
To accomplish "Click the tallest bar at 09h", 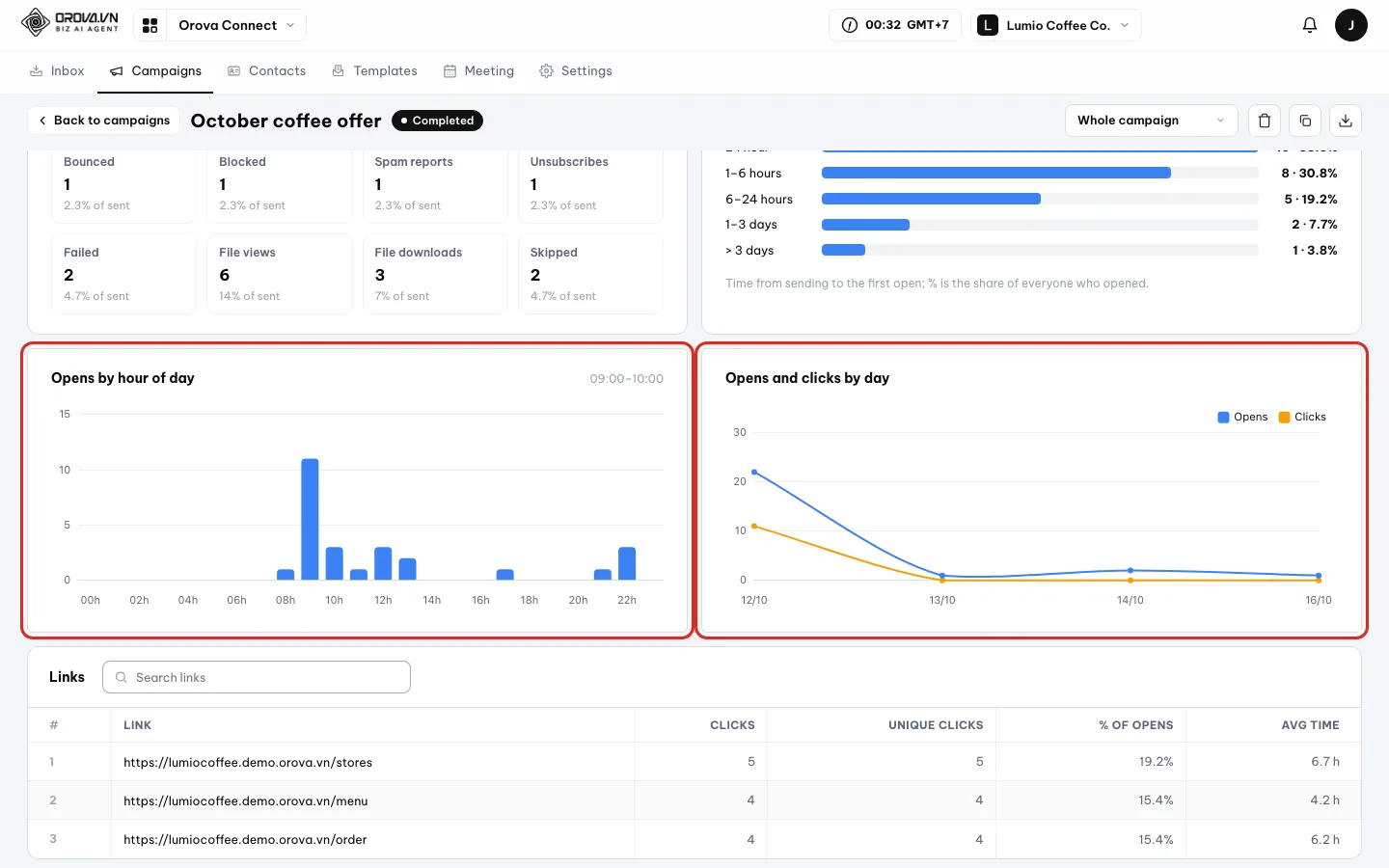I will coord(310,519).
